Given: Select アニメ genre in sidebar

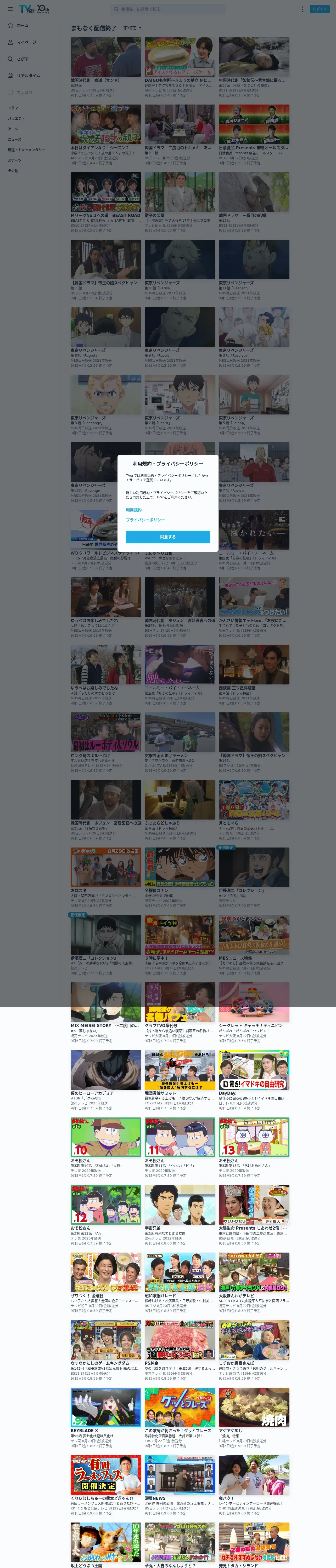Looking at the screenshot, I should tap(13, 129).
